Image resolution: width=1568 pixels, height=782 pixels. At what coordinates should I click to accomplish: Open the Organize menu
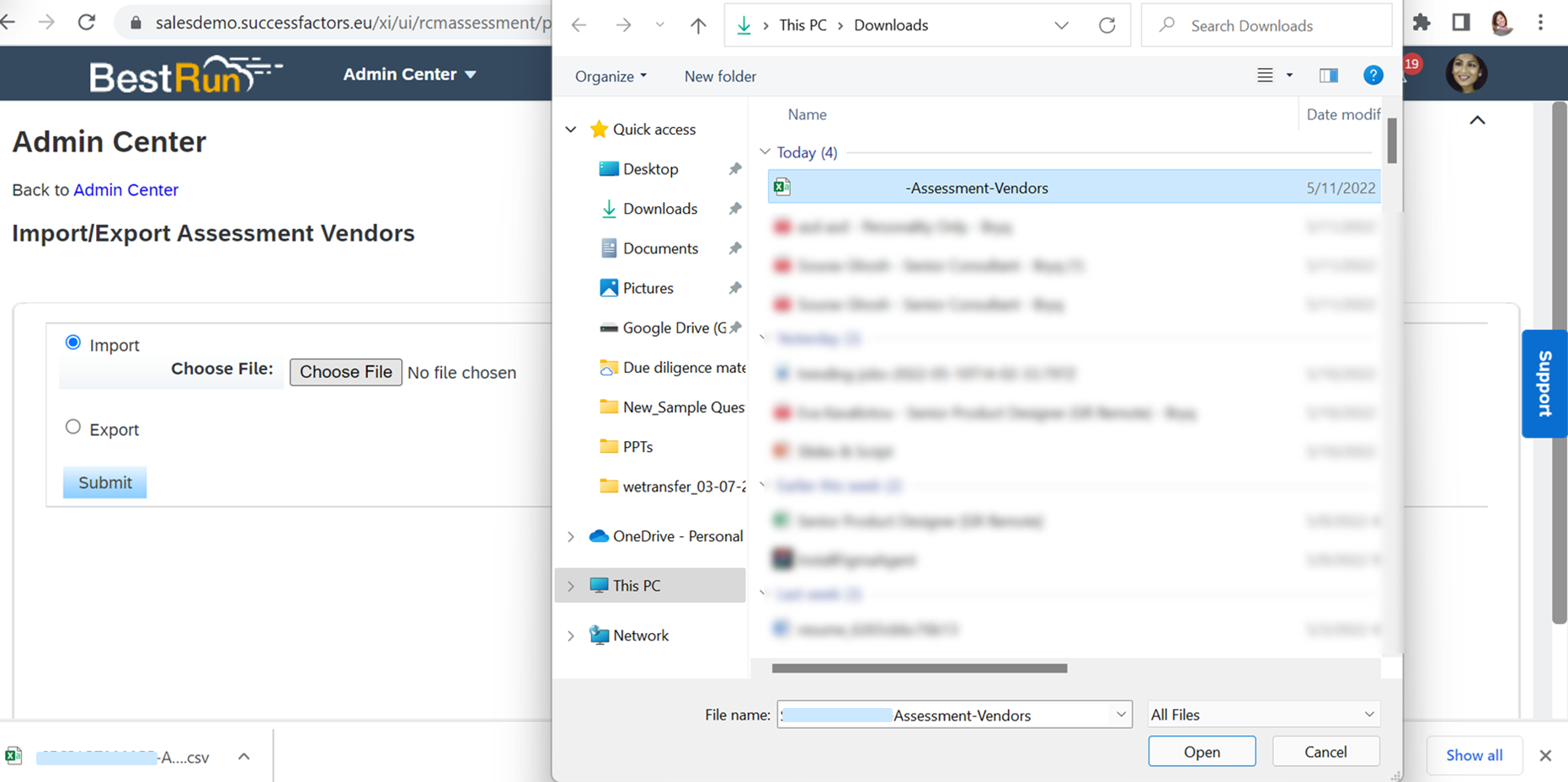pos(610,77)
